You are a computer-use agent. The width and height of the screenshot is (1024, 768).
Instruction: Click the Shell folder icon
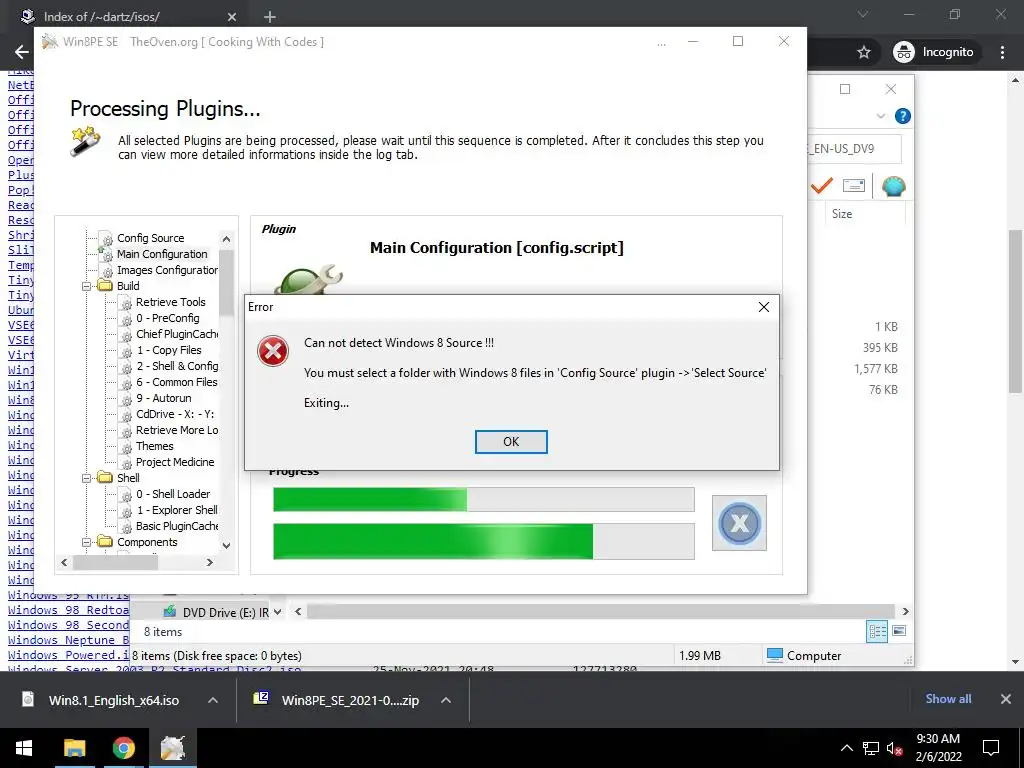(104, 477)
